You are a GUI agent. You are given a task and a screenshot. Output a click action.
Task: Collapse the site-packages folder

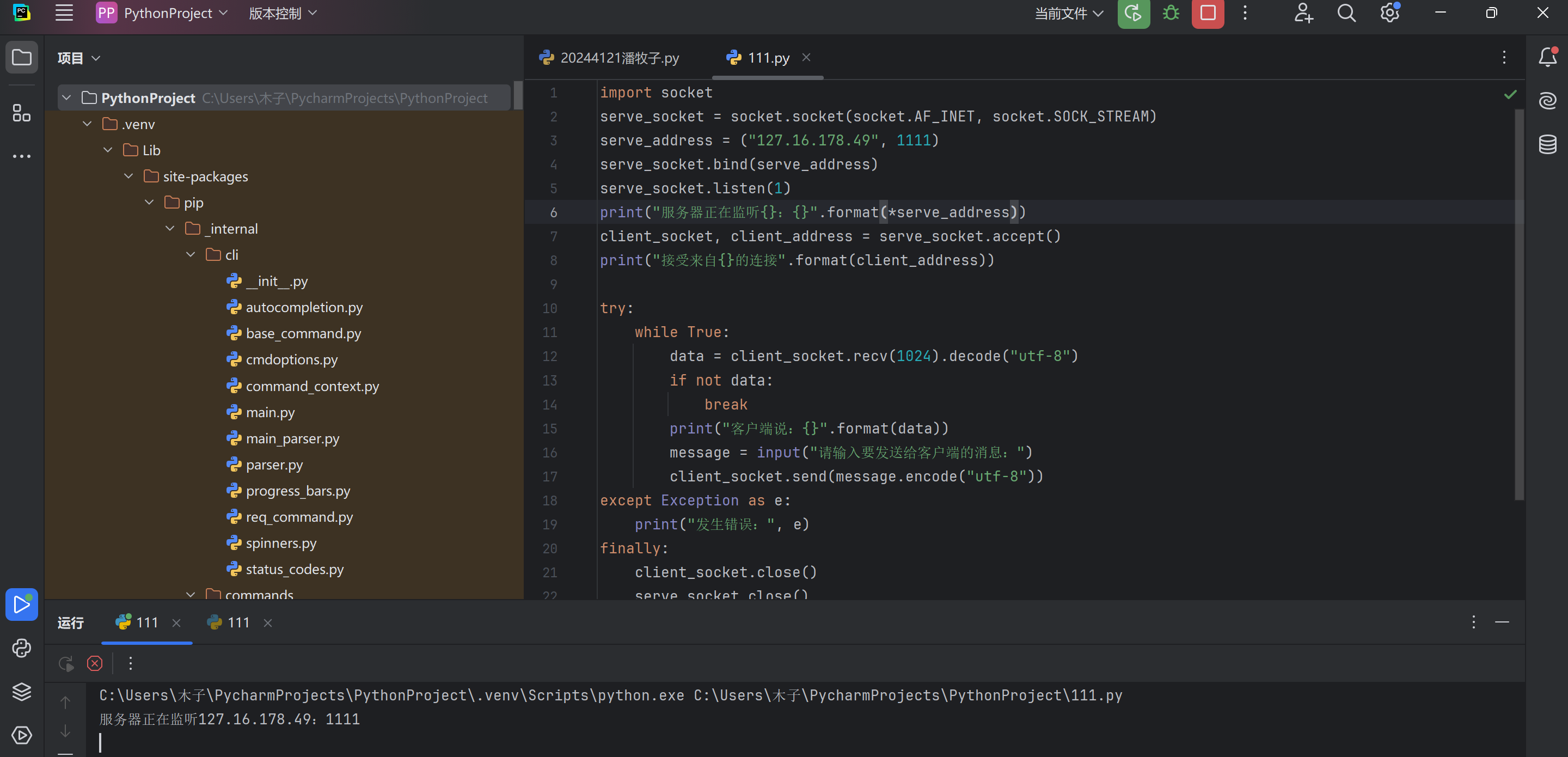[128, 176]
